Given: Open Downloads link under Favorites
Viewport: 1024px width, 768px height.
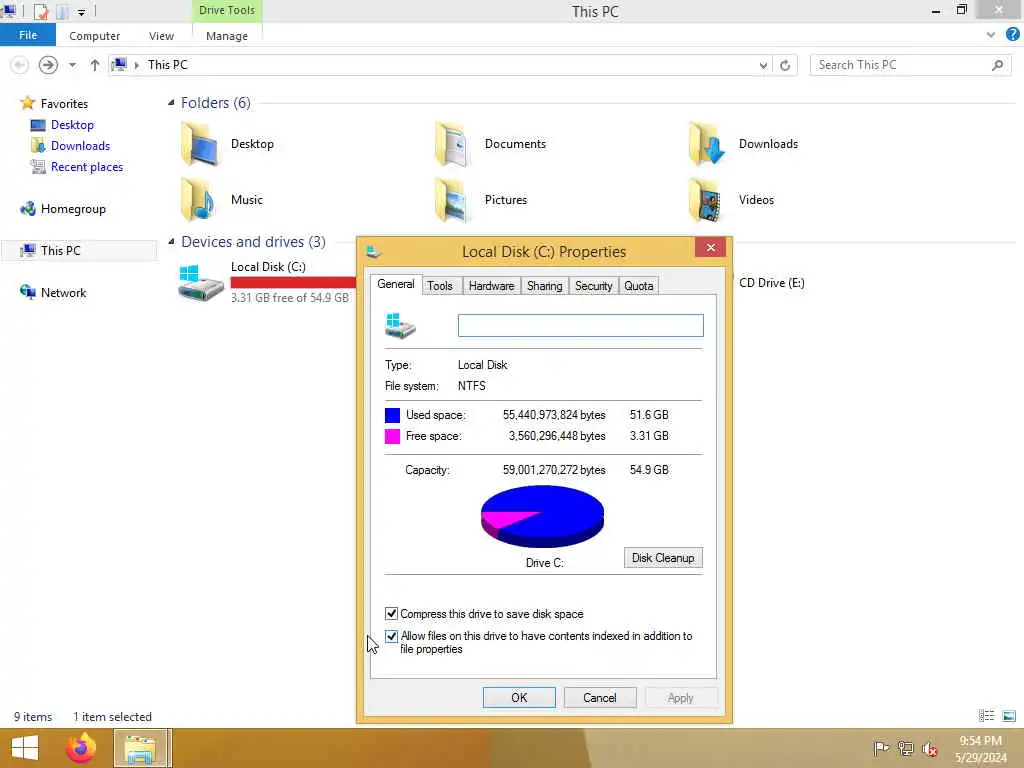Looking at the screenshot, I should [80, 146].
